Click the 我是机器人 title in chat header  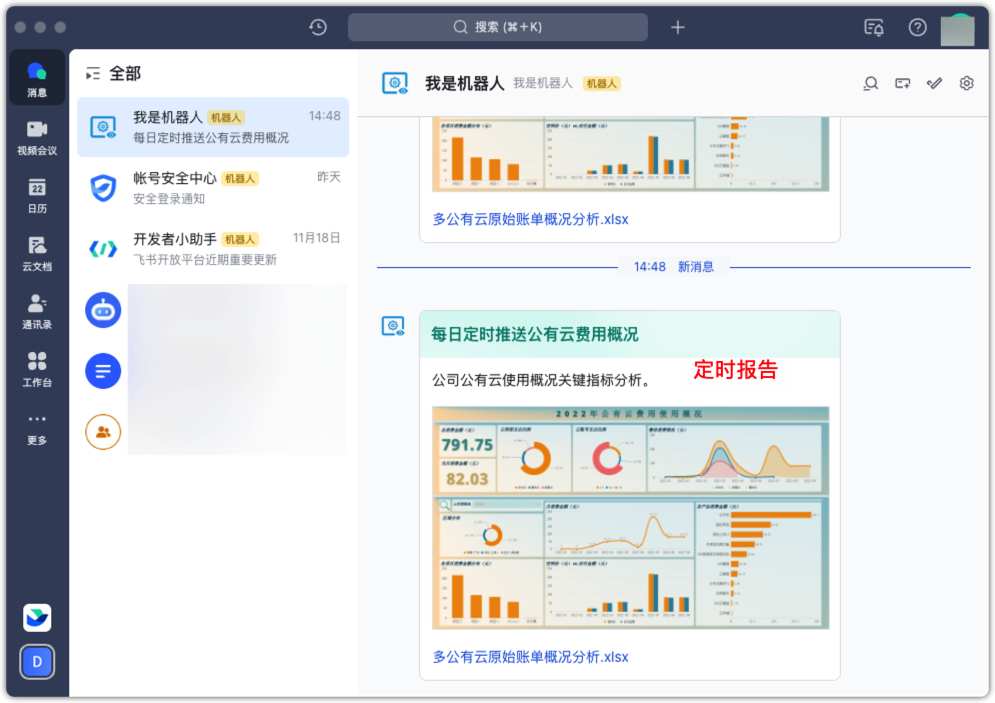click(x=465, y=83)
